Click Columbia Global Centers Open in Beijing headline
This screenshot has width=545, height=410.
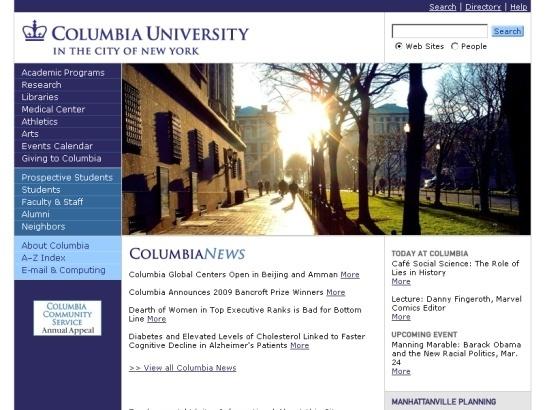tap(233, 274)
